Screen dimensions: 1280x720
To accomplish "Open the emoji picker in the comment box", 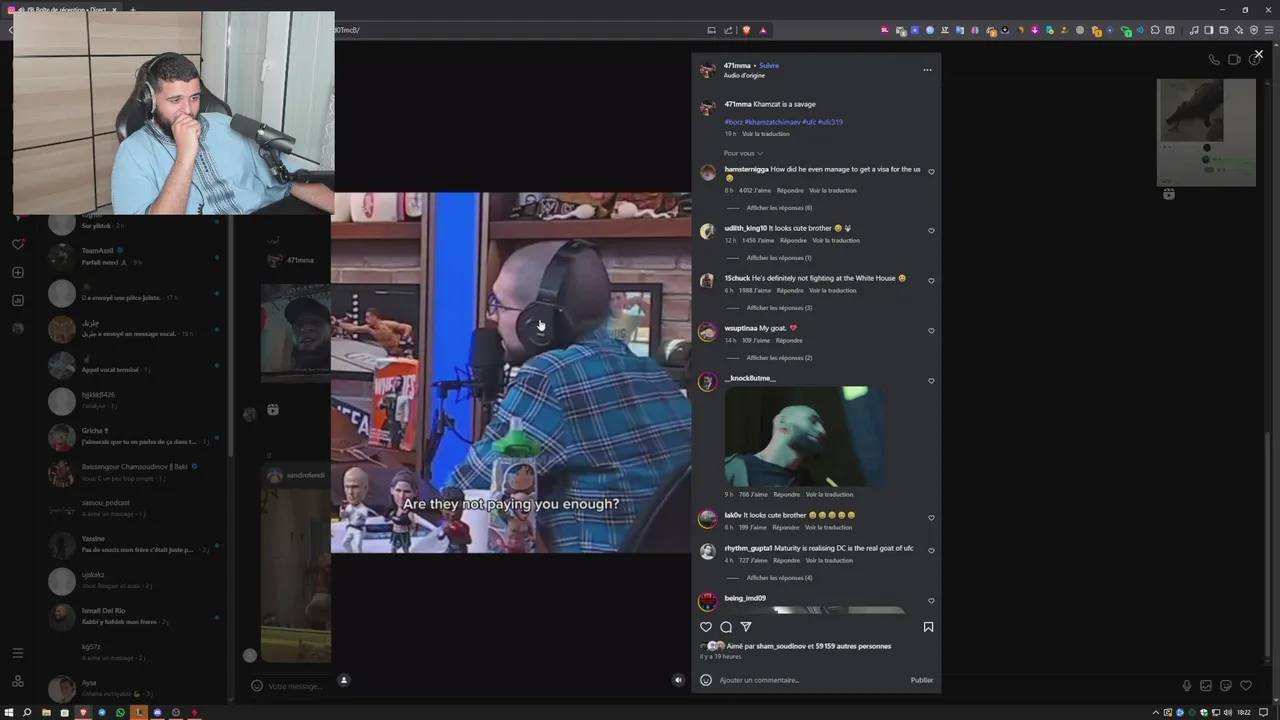I will click(706, 680).
